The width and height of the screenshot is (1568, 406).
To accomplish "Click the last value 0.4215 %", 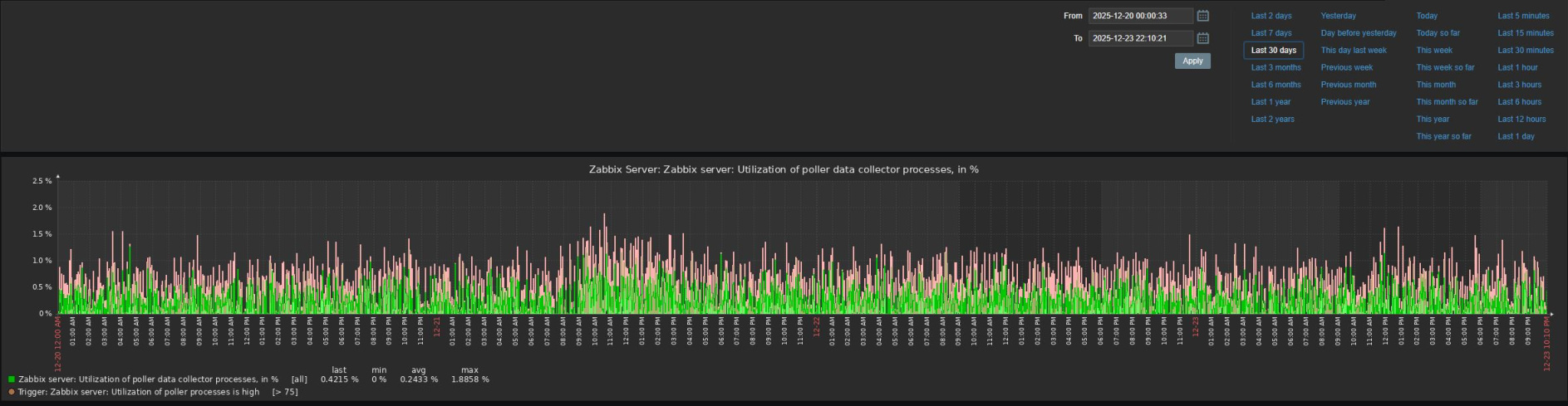I will tap(340, 379).
